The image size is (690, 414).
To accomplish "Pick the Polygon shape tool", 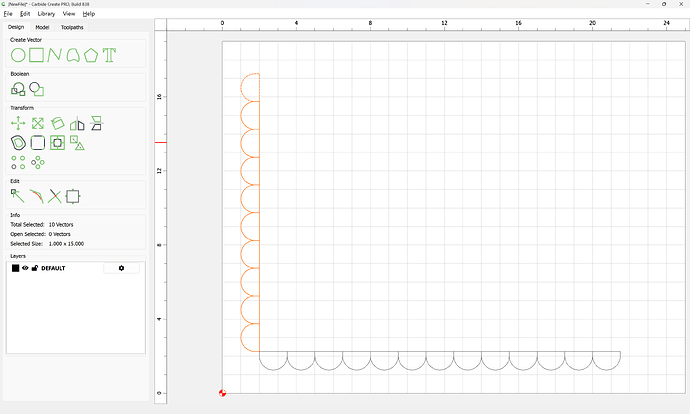I will [91, 55].
